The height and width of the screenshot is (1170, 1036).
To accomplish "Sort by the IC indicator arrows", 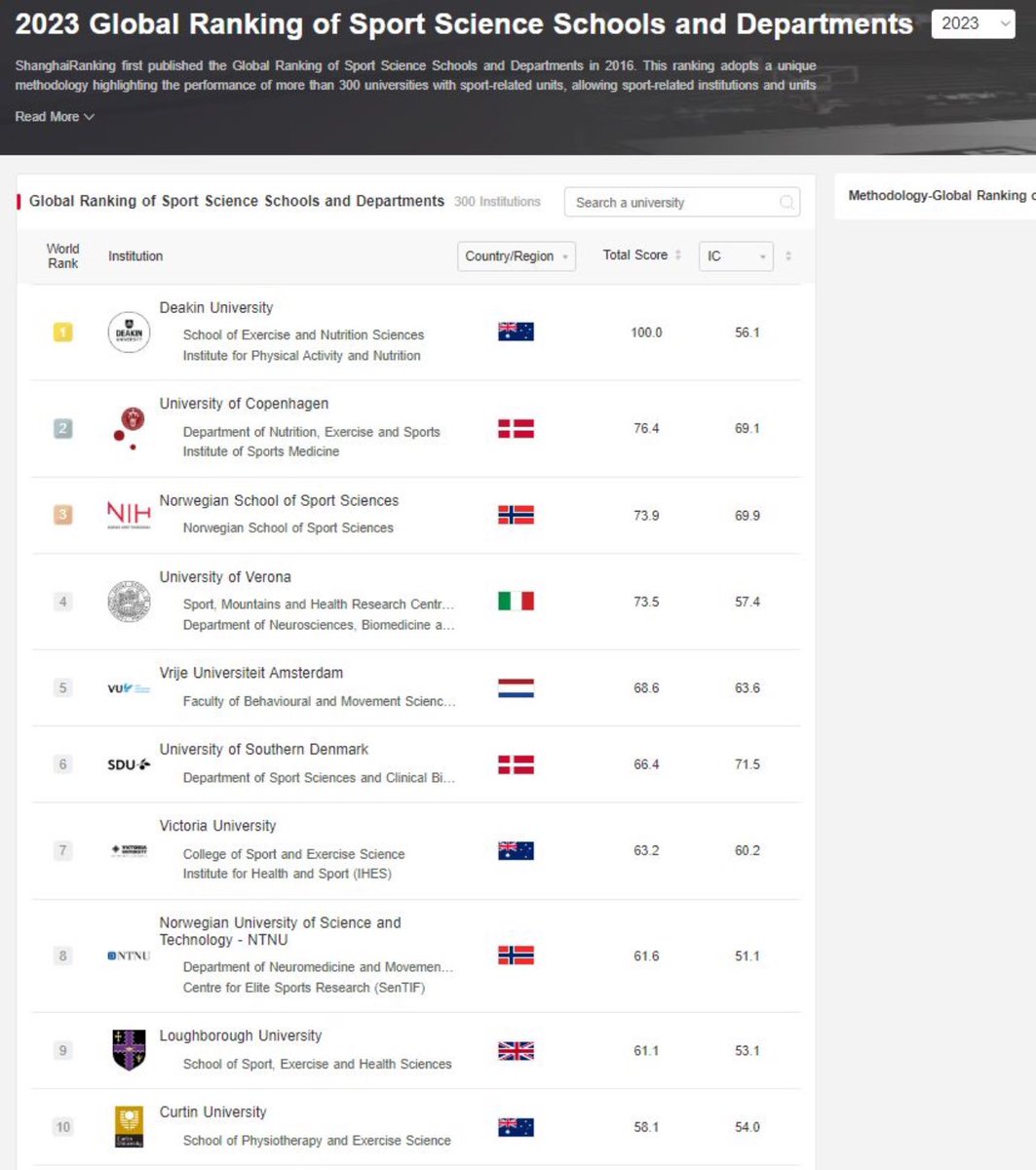I will (788, 256).
